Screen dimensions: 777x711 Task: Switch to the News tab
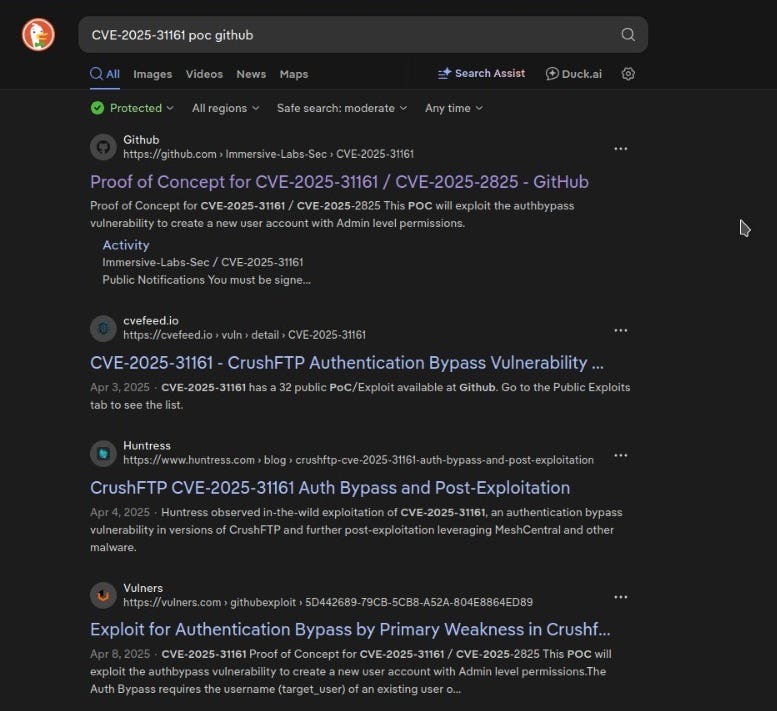point(251,74)
